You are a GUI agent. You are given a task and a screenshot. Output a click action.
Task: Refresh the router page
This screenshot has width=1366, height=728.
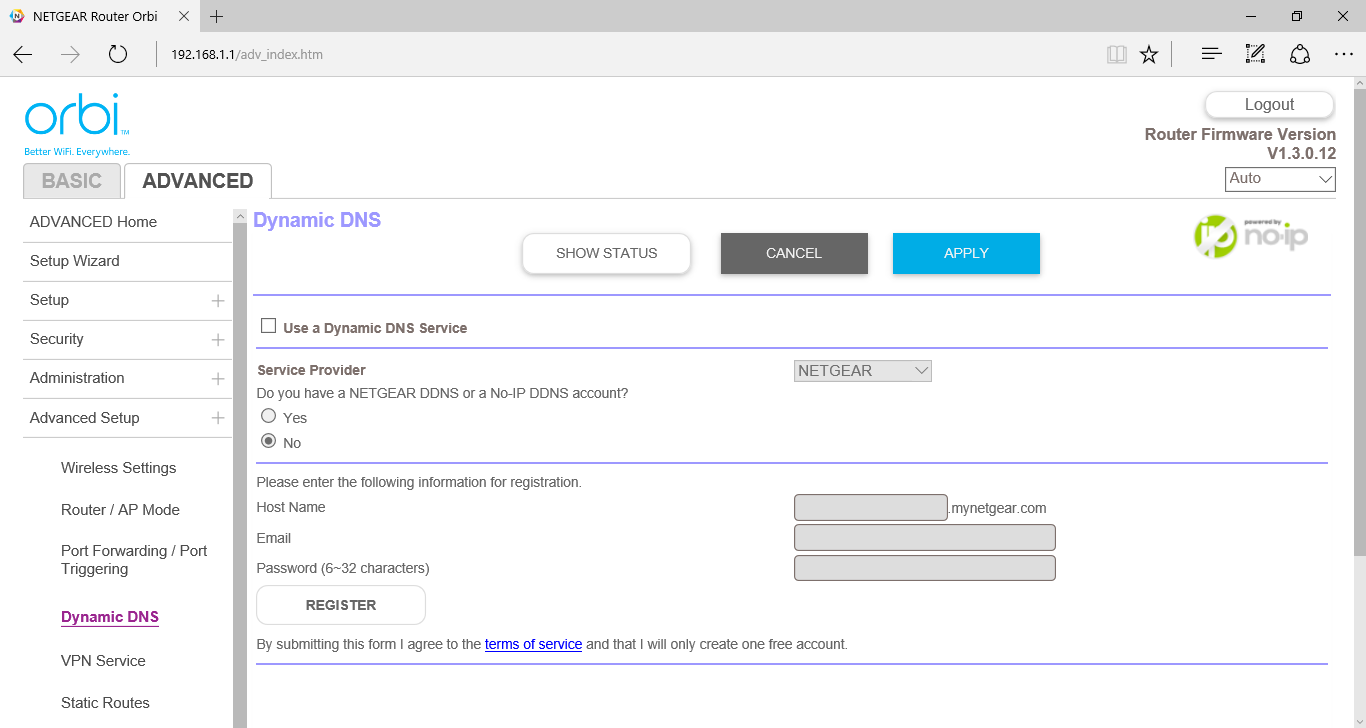pos(118,55)
